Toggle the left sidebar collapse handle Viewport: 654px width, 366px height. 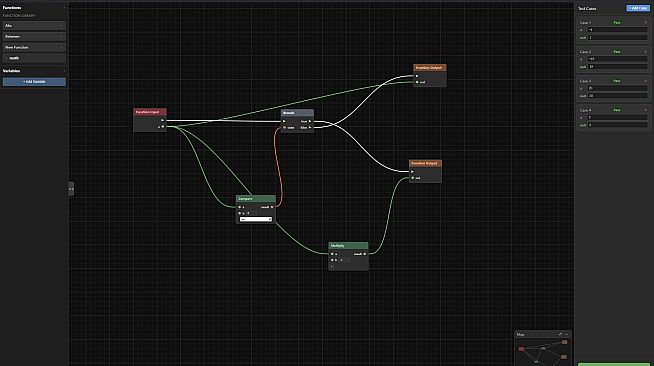coord(71,189)
